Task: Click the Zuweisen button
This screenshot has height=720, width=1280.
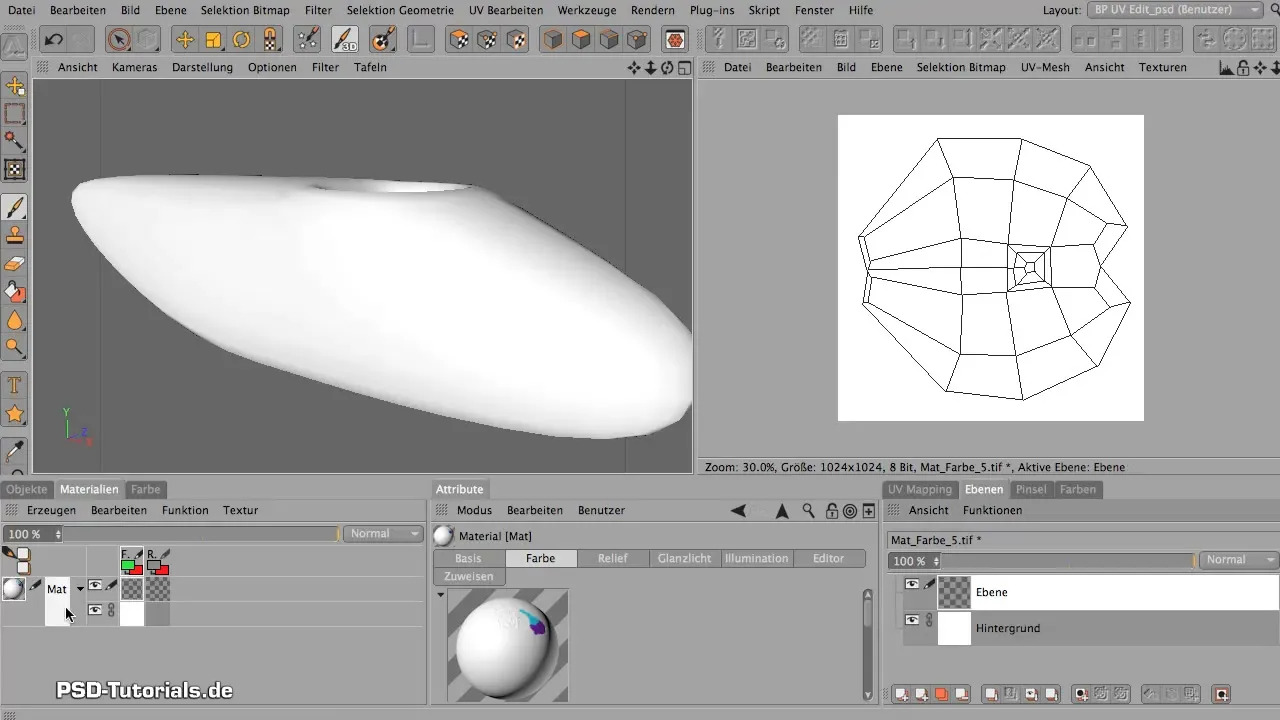Action: (x=469, y=576)
